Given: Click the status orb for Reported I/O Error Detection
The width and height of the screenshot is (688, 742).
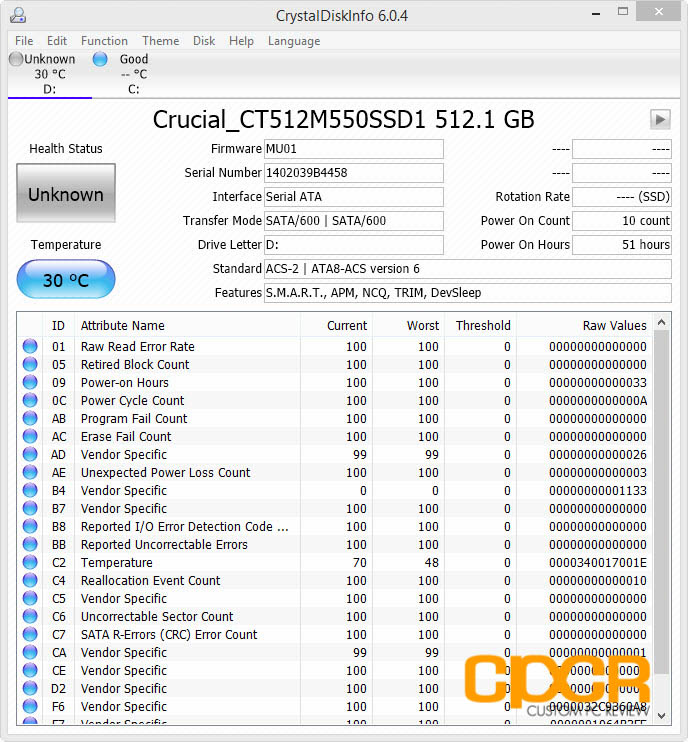Looking at the screenshot, I should point(30,526).
